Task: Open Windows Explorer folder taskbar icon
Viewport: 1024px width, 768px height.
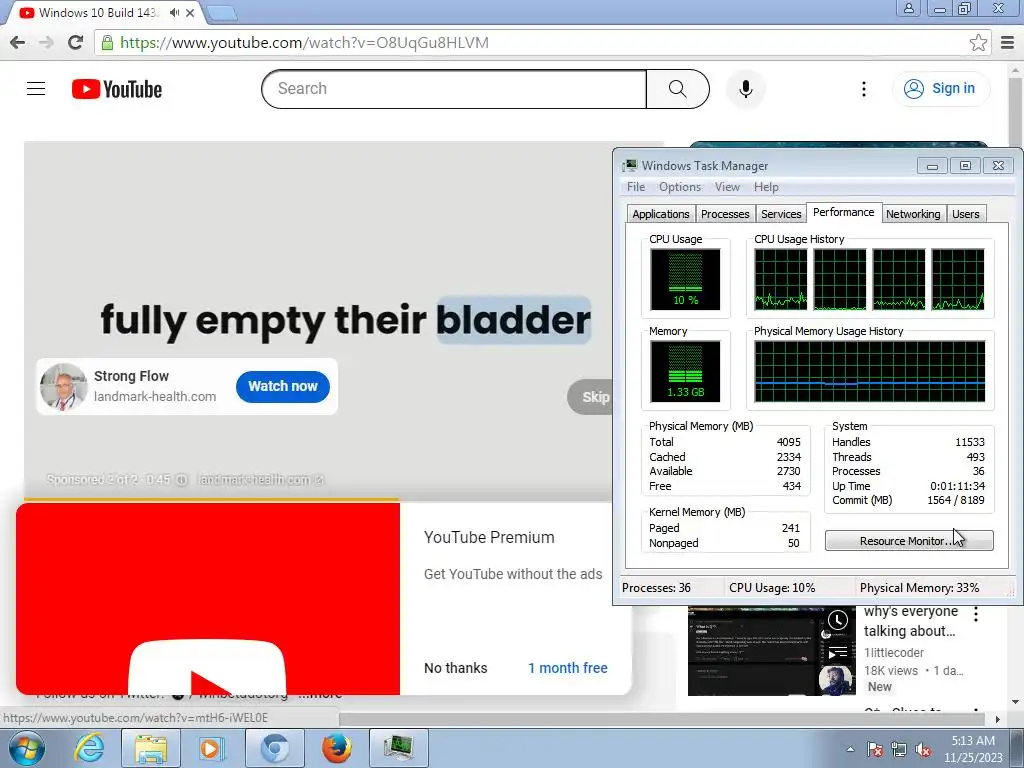Action: tap(151, 748)
